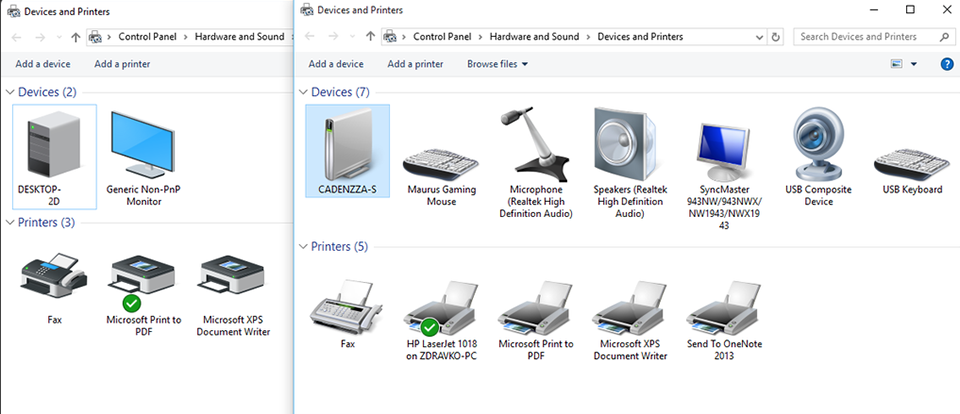Select Microsoft Print to PDF in left window
Image resolution: width=960 pixels, height=414 pixels.
coord(143,295)
